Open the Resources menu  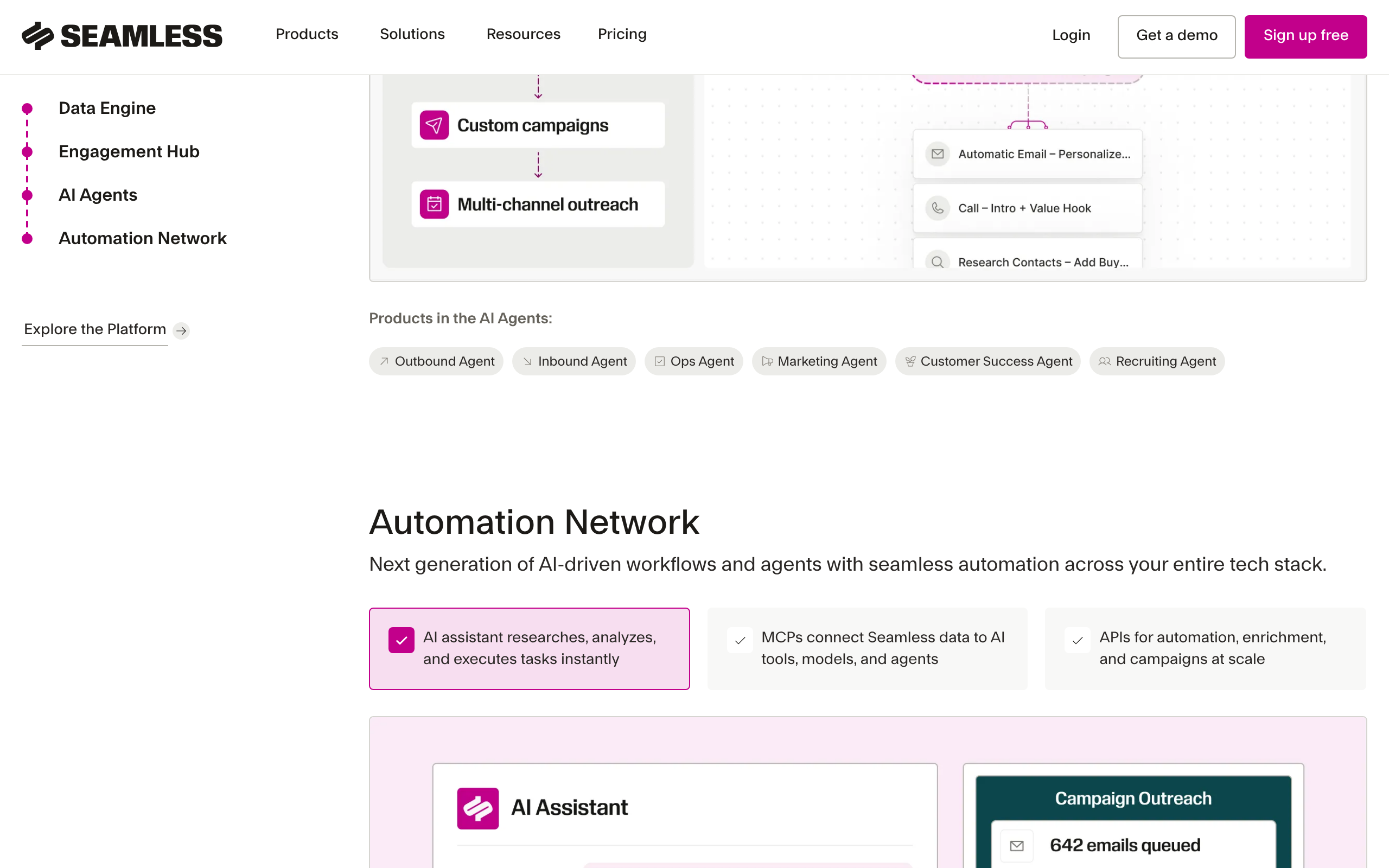pos(523,34)
